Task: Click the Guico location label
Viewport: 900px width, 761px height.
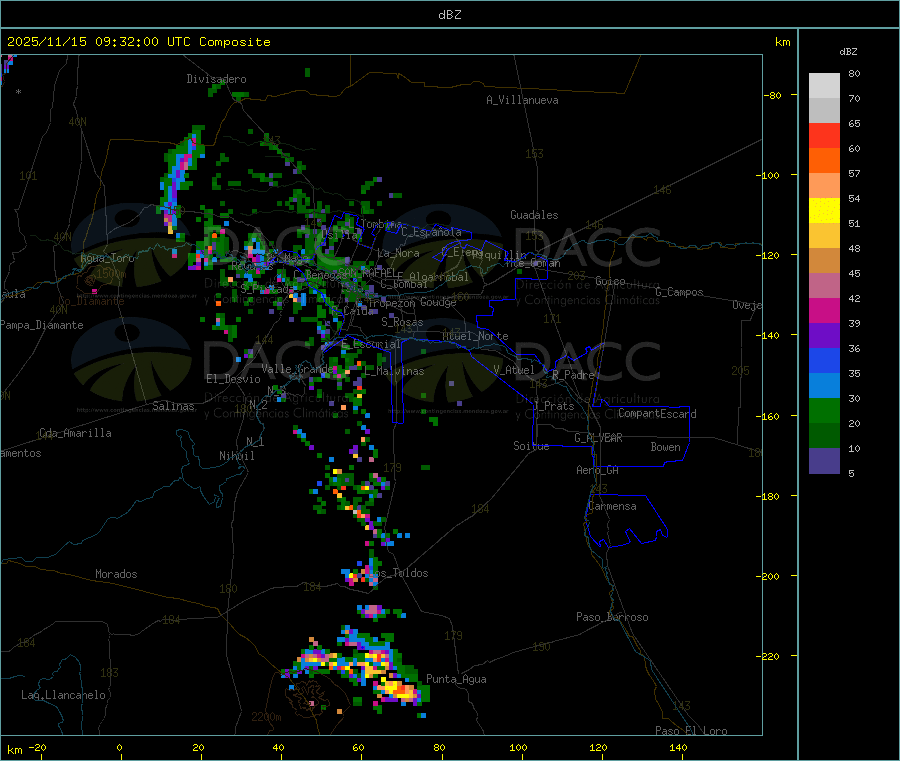Action: pyautogui.click(x=610, y=281)
